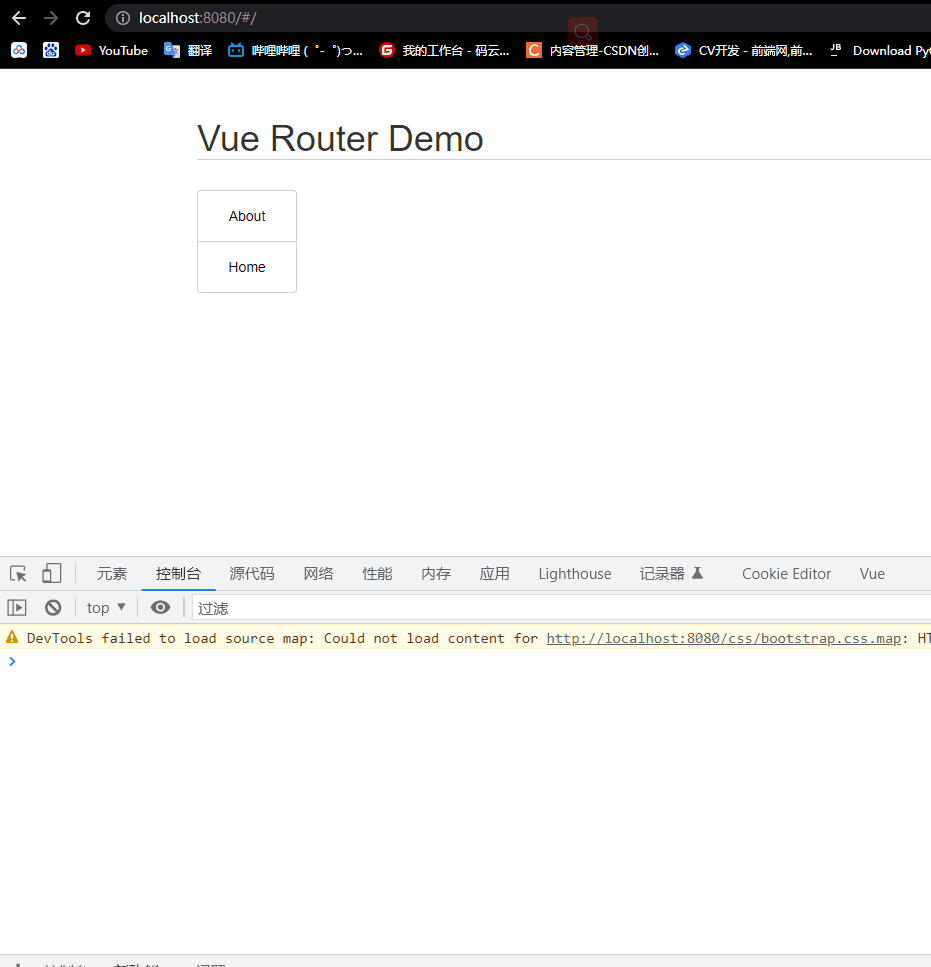The image size is (931, 967).
Task: Click the Home router link
Action: click(x=247, y=267)
